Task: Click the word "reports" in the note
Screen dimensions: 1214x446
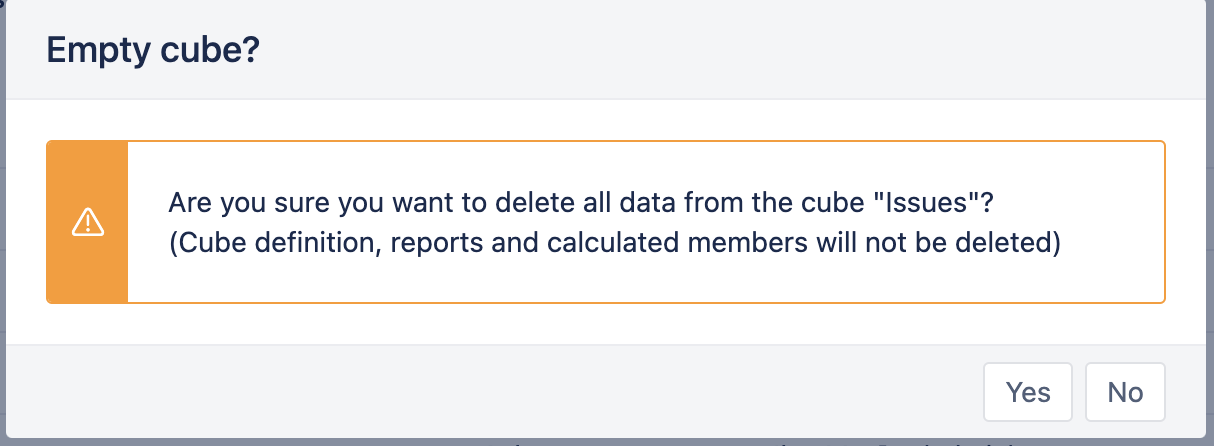Action: (445, 243)
